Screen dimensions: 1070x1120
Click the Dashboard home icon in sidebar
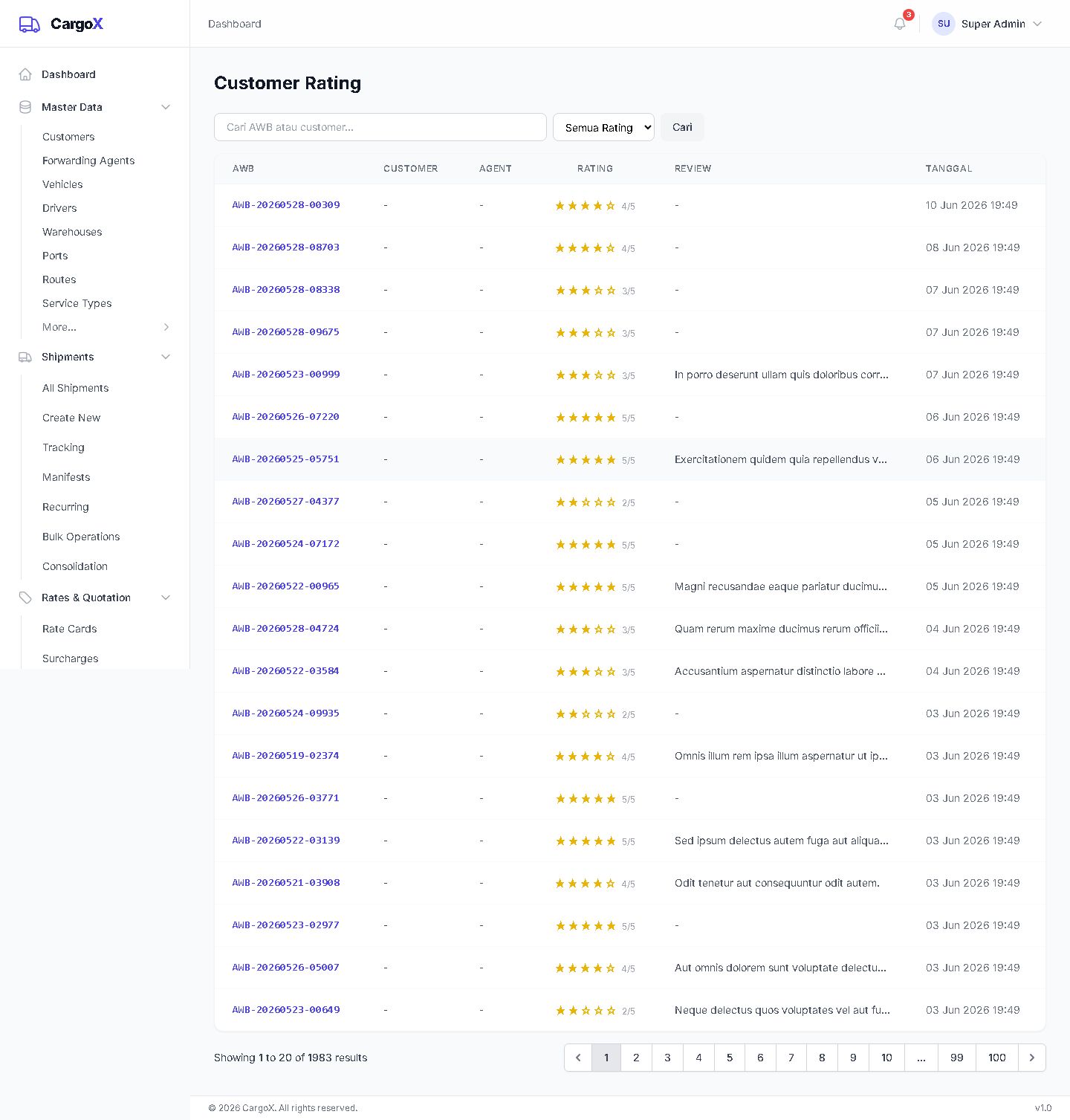coord(25,74)
